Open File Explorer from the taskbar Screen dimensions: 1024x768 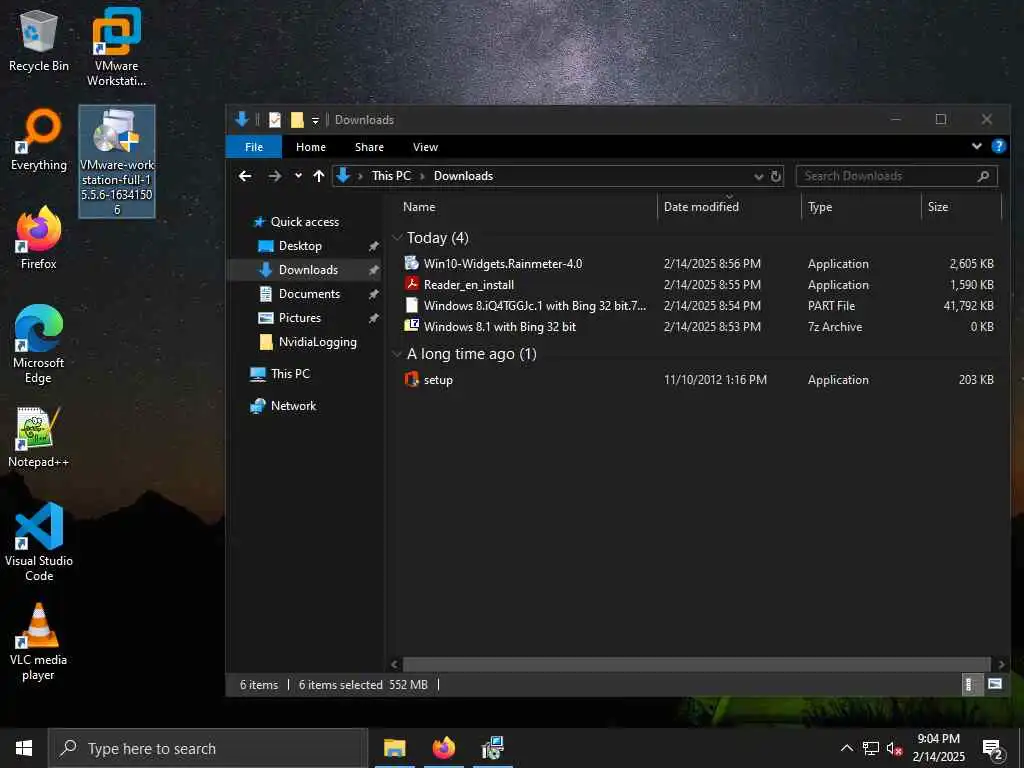tap(394, 748)
